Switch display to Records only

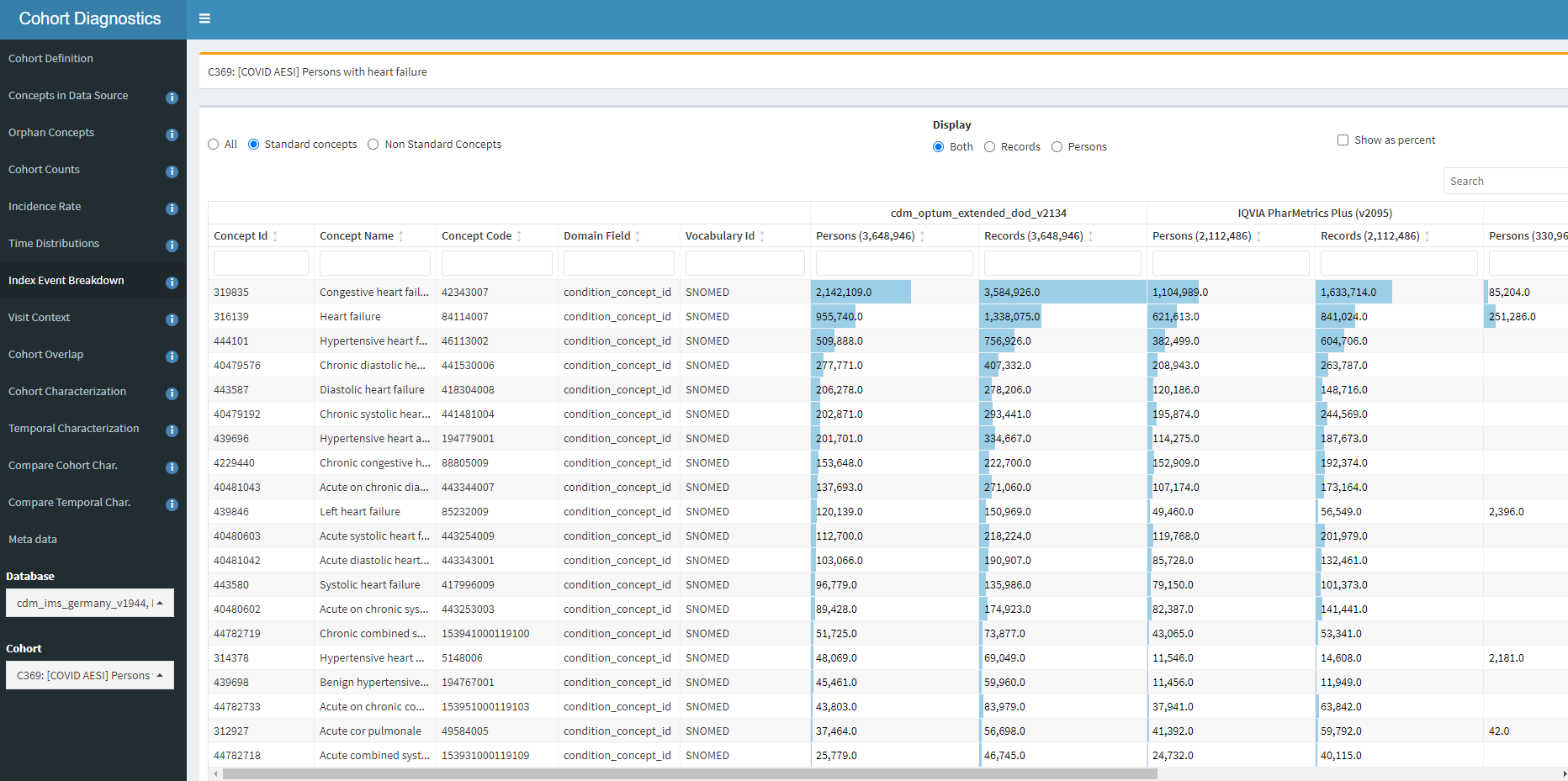point(989,146)
